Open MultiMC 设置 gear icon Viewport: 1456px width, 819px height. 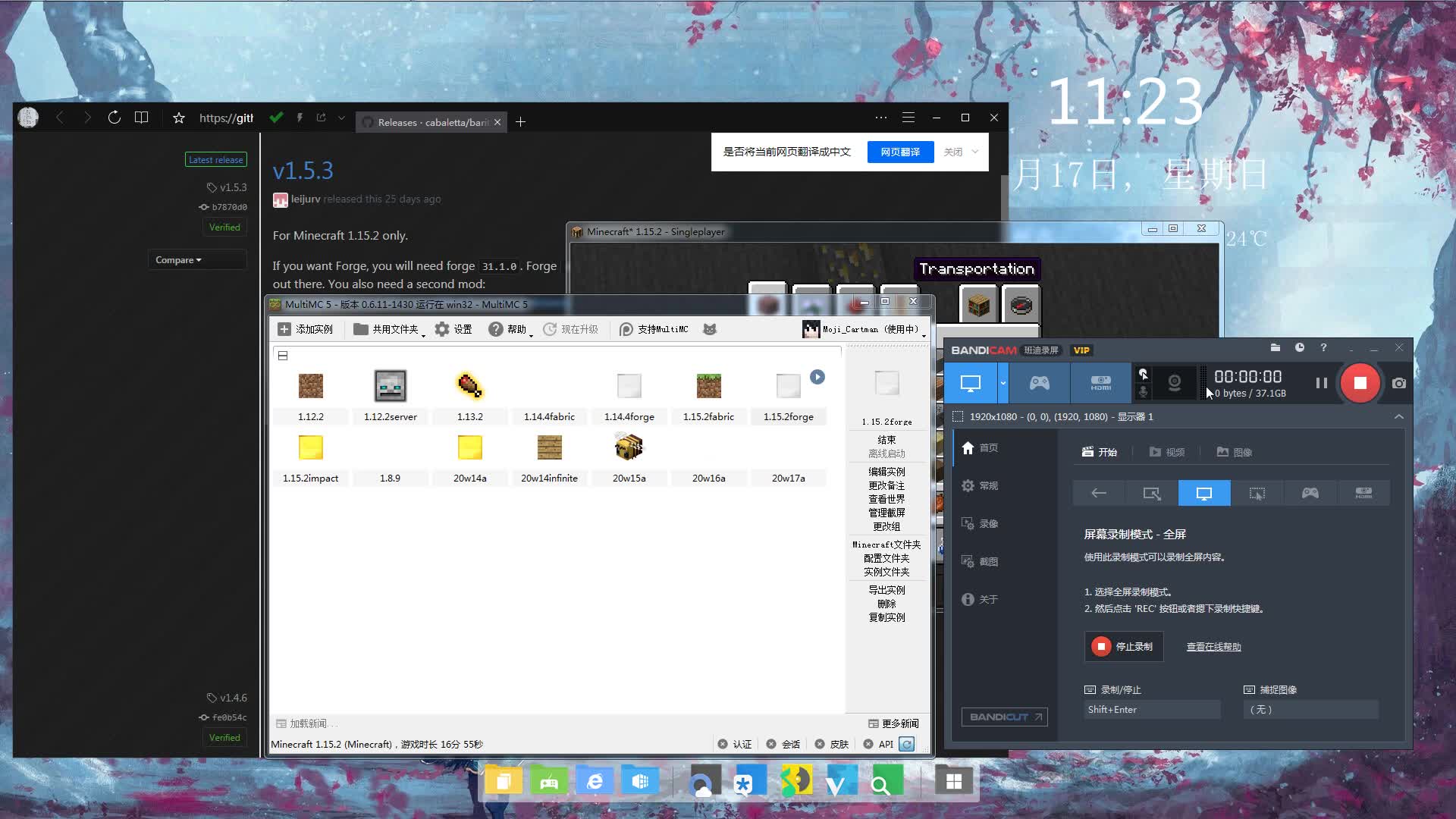click(442, 329)
